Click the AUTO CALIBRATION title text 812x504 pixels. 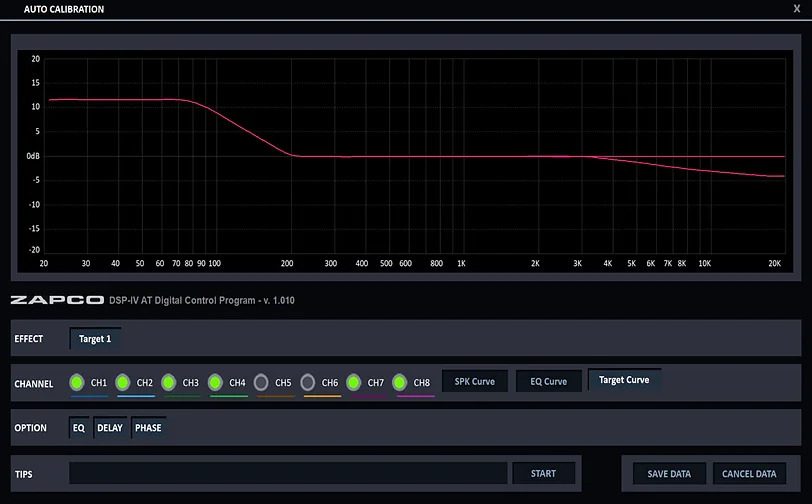coord(64,9)
